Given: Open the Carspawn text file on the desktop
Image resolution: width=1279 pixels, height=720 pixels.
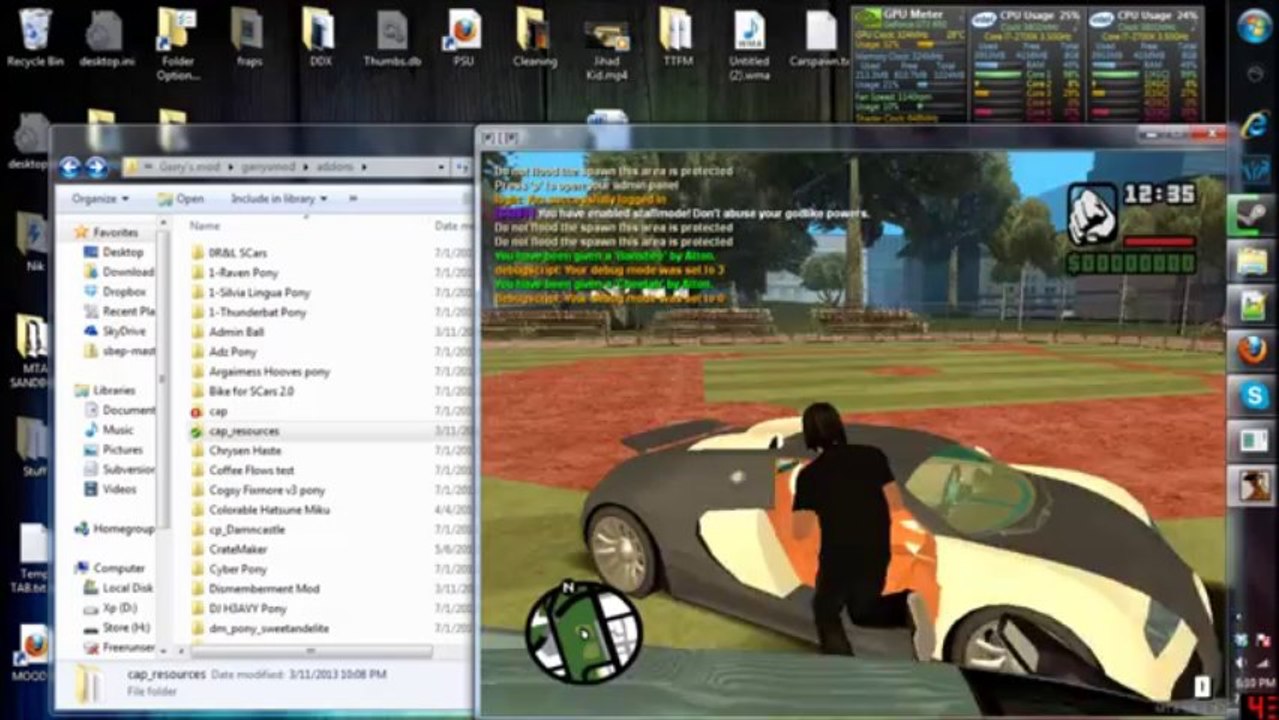Looking at the screenshot, I should click(819, 37).
